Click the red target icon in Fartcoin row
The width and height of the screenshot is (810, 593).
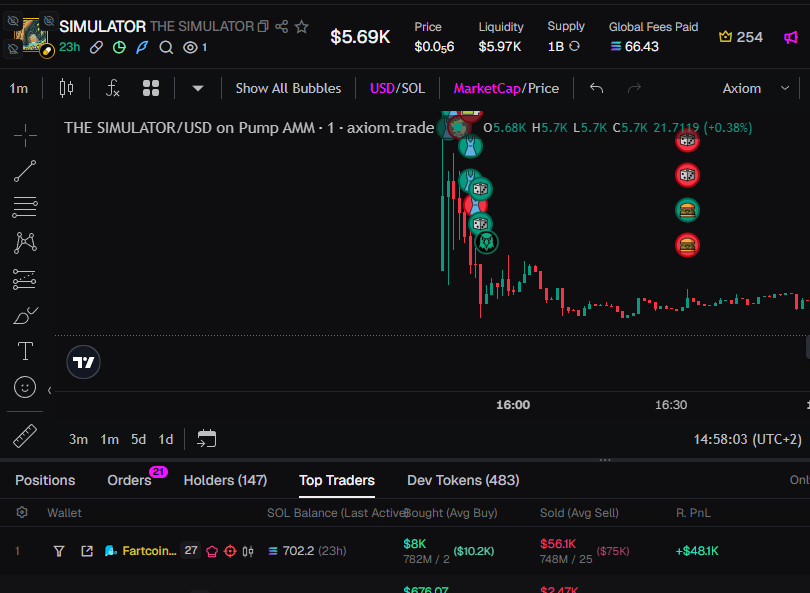(x=230, y=552)
